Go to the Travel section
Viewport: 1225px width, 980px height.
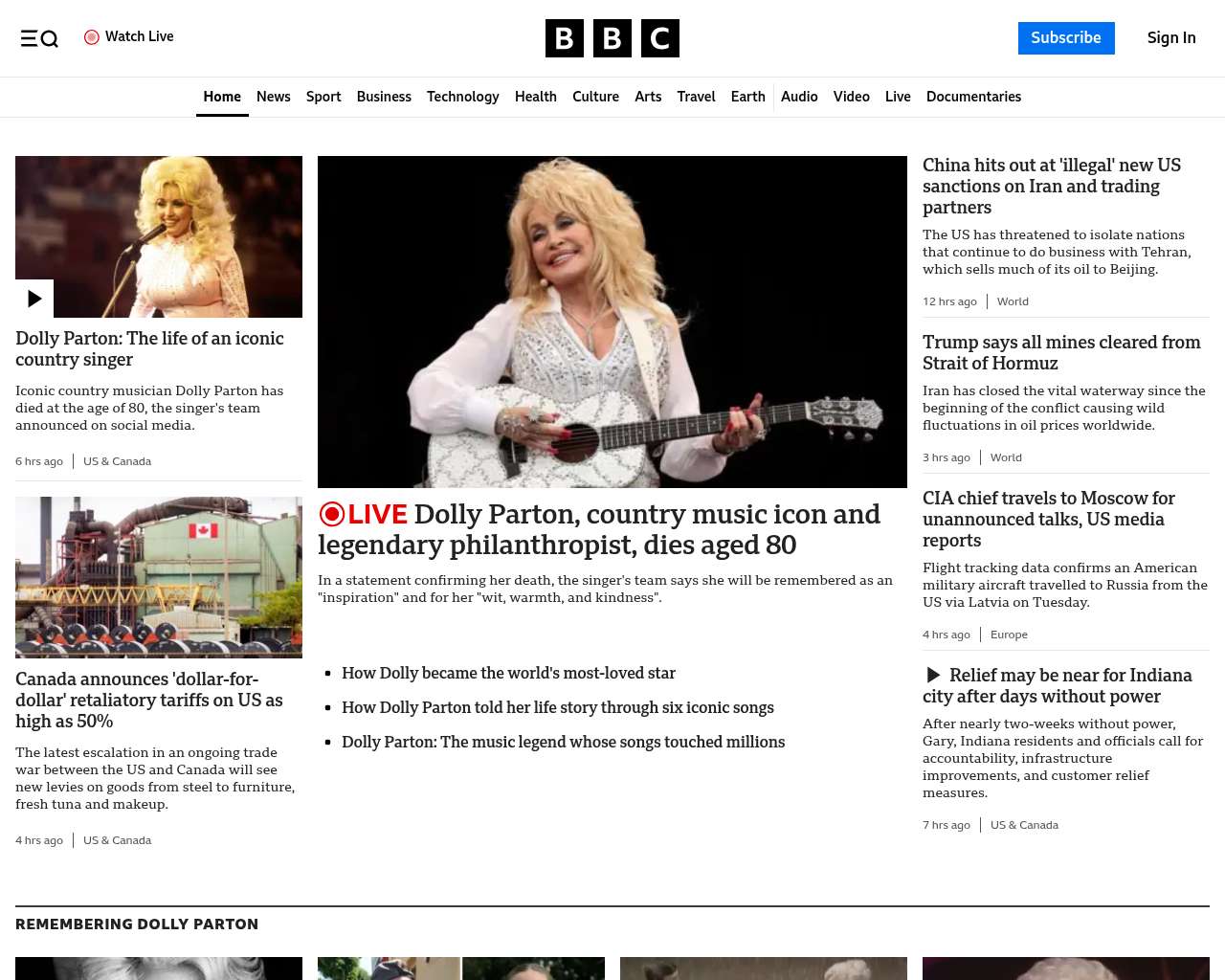(x=696, y=97)
